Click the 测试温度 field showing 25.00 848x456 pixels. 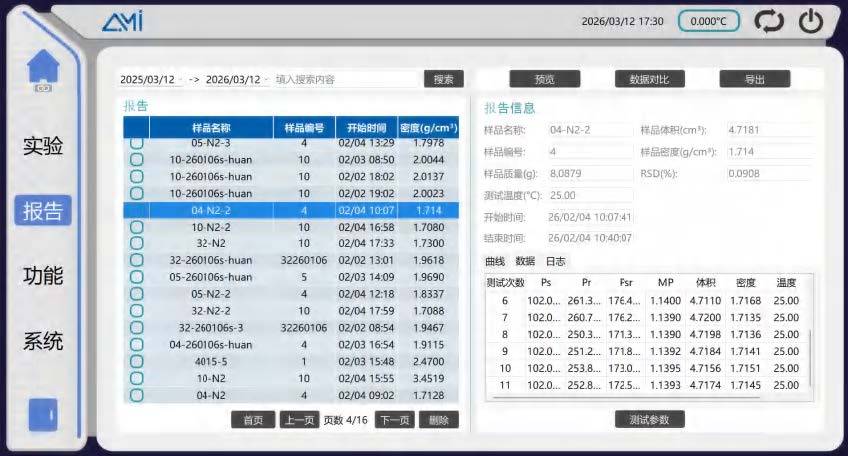pyautogui.click(x=589, y=195)
